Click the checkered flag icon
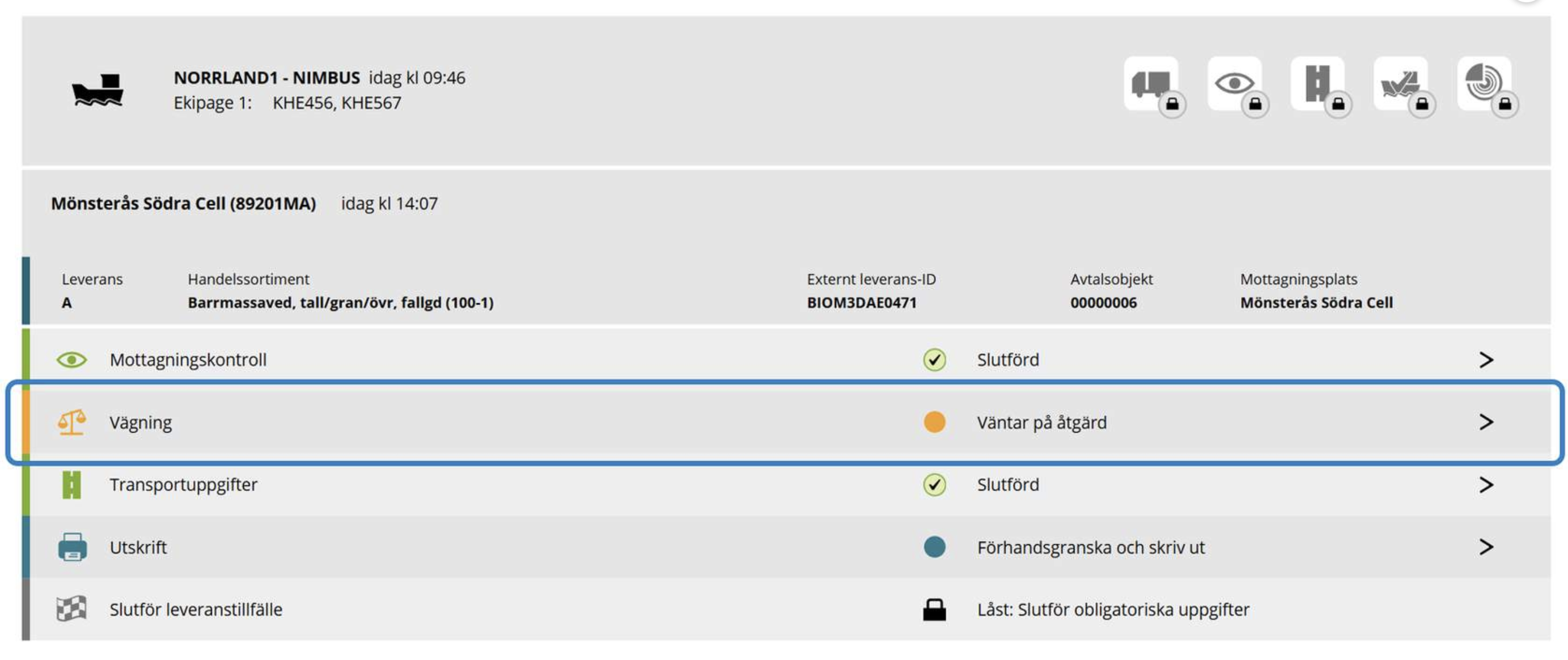Screen dimensions: 1568x660 point(72,609)
